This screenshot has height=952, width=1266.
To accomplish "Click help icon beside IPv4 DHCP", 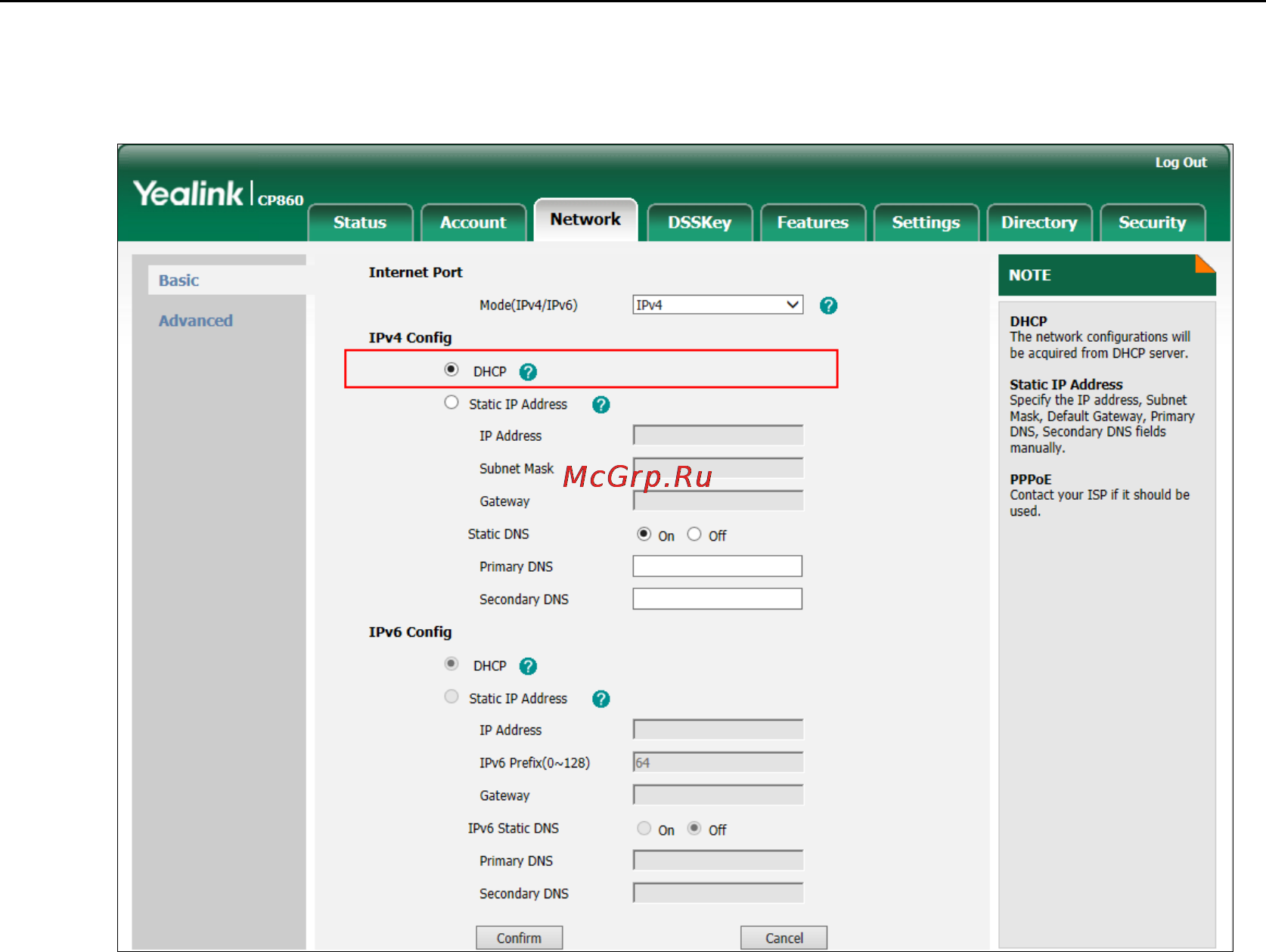I will 528,372.
